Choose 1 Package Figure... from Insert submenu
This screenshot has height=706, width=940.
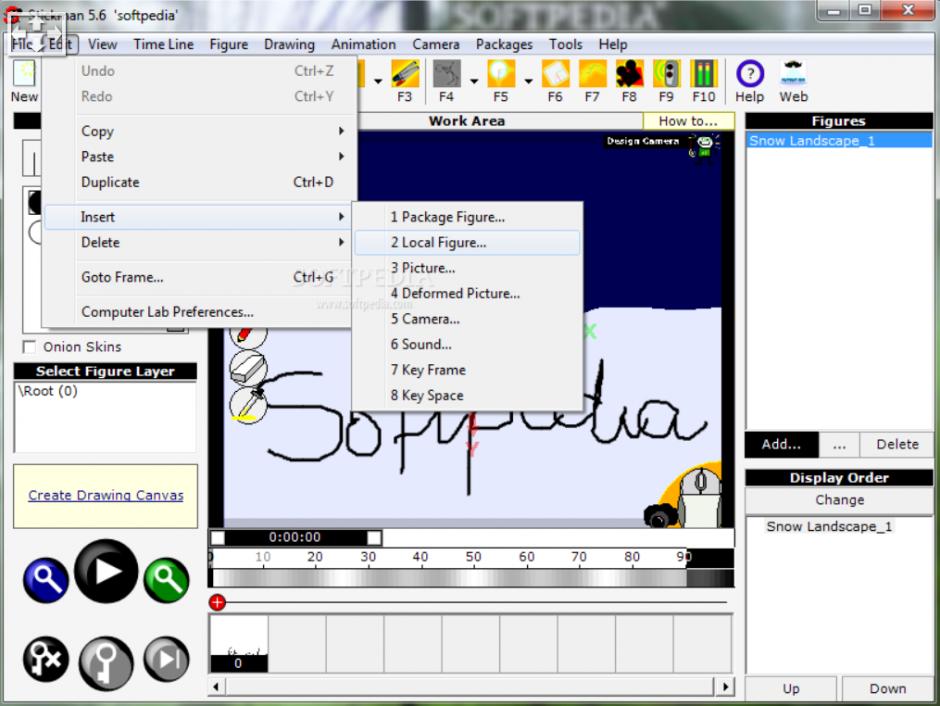tap(468, 217)
